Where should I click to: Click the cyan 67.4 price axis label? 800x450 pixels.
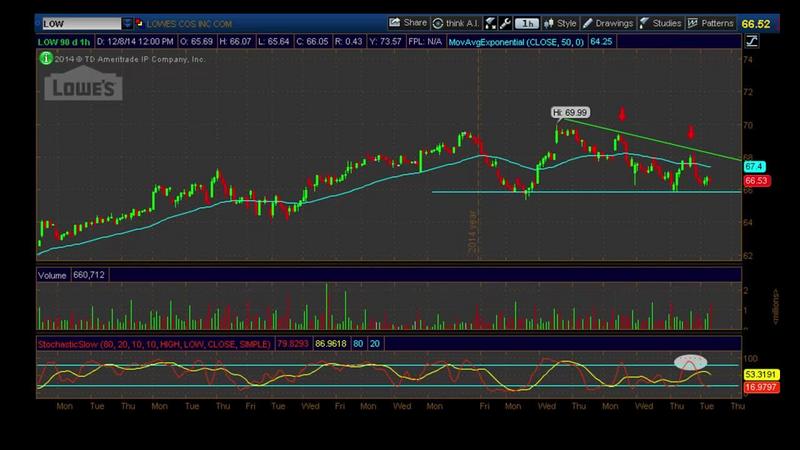pyautogui.click(x=754, y=167)
